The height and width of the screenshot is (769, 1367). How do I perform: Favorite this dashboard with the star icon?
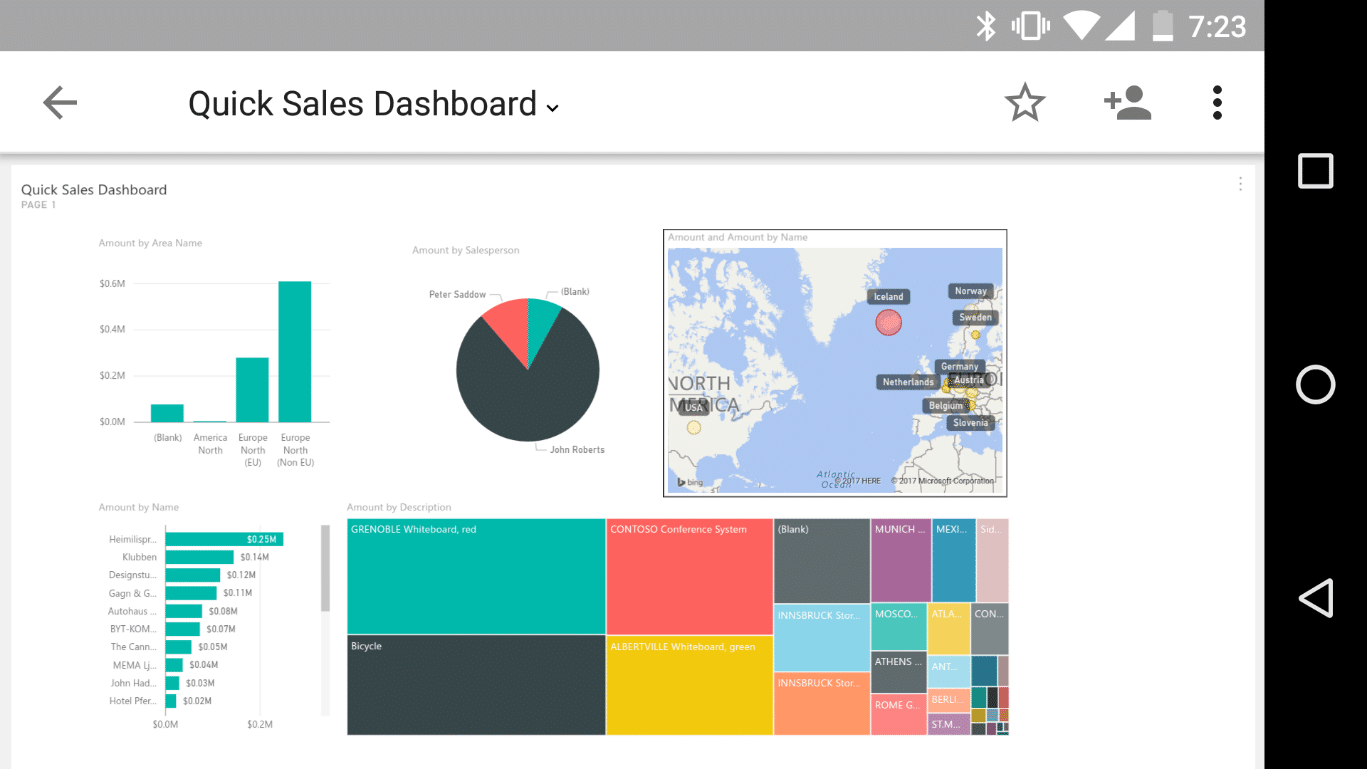click(x=1025, y=101)
